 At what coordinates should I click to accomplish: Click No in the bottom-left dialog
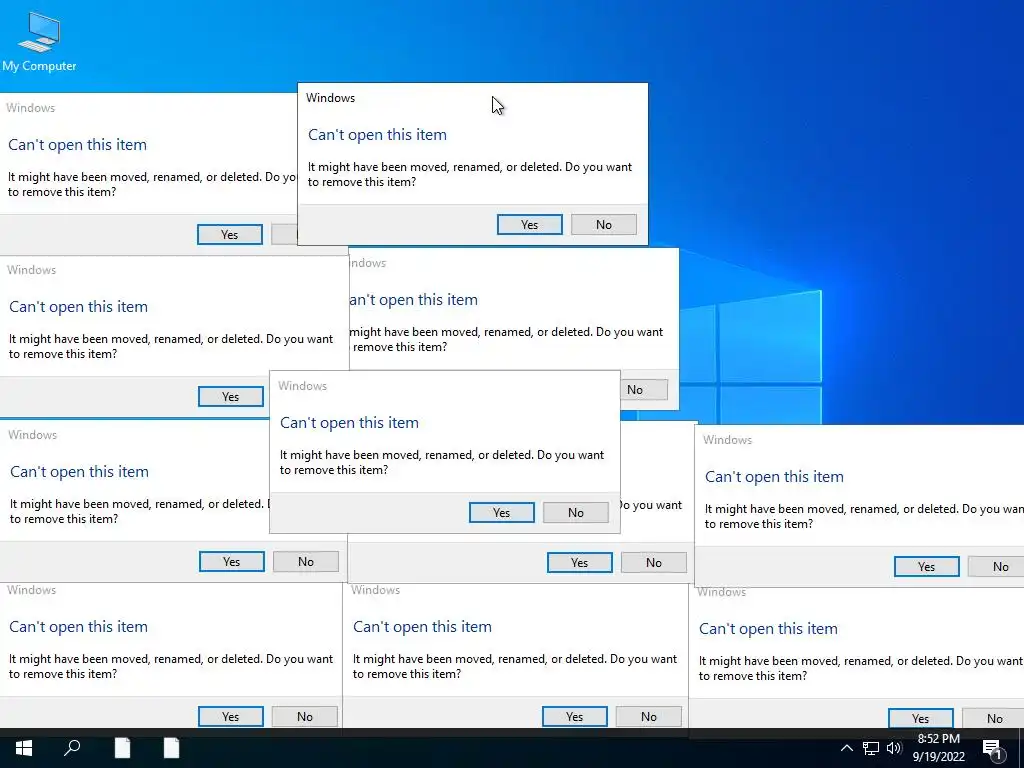[x=305, y=716]
